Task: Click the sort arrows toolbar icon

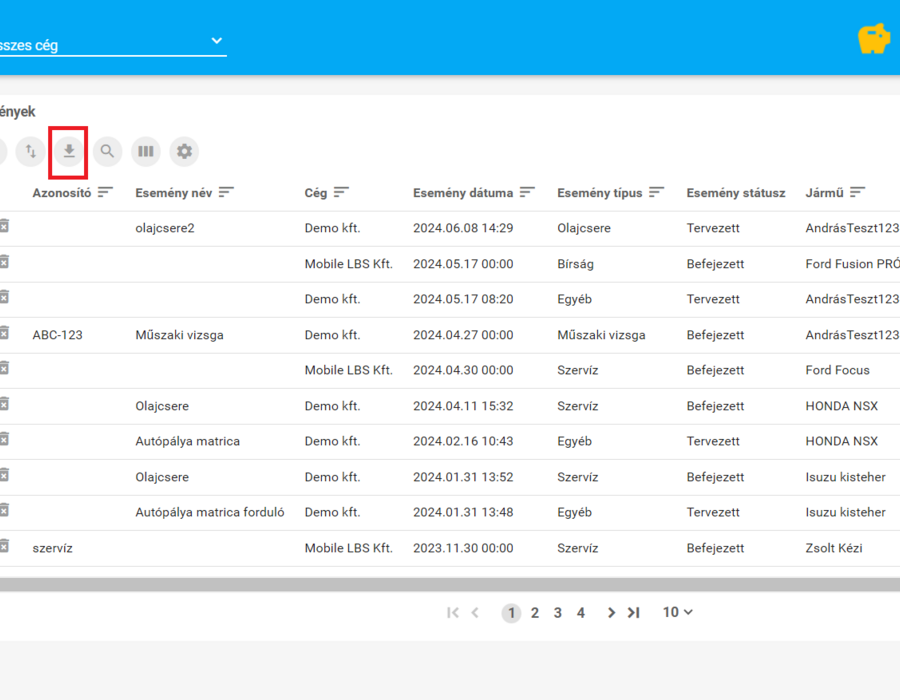Action: [30, 151]
